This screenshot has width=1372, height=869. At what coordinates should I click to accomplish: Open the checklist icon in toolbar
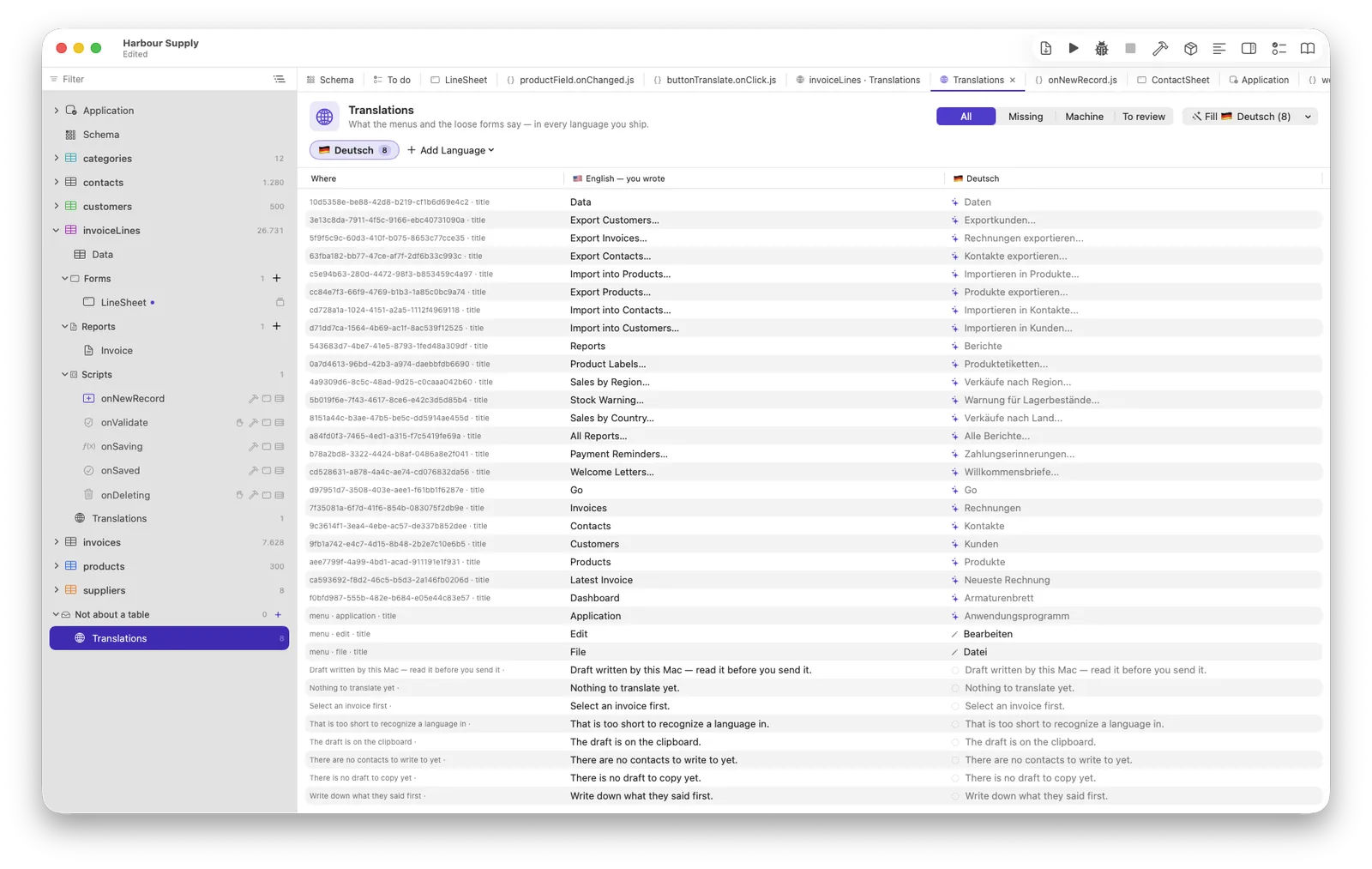pyautogui.click(x=1279, y=49)
